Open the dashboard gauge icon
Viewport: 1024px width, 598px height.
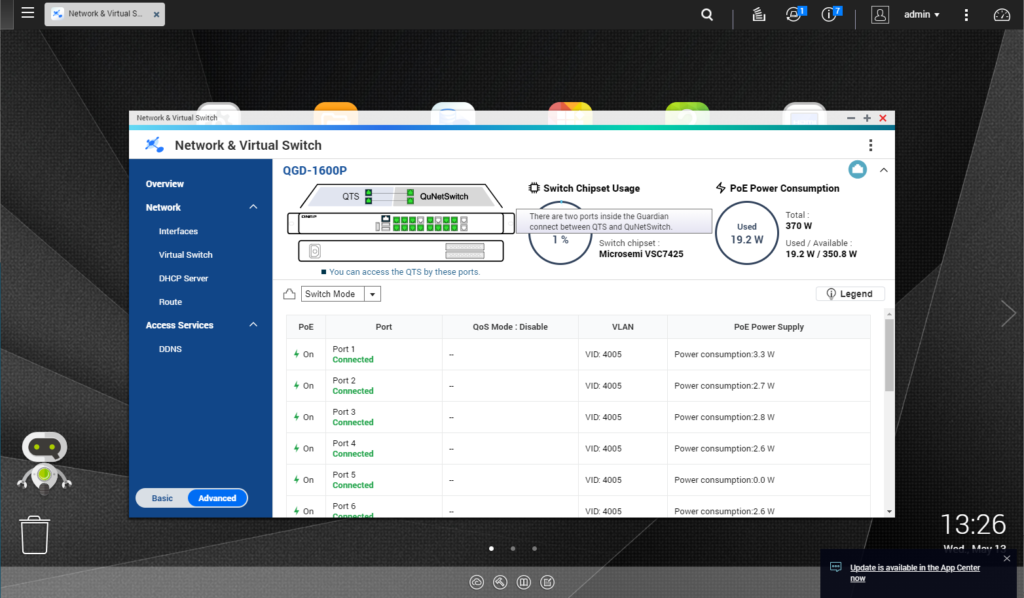(x=1001, y=14)
